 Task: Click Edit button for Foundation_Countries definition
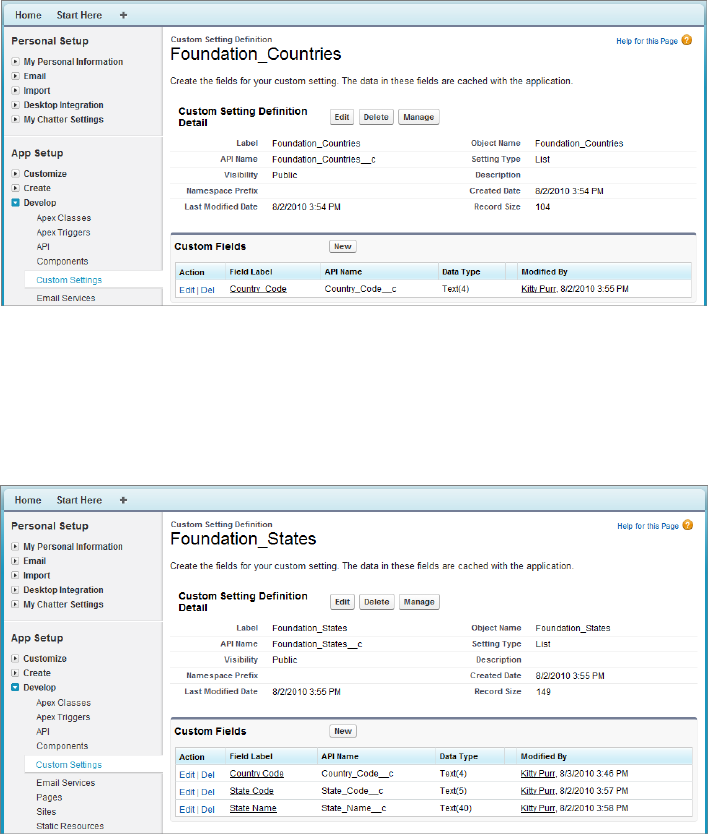click(x=342, y=117)
